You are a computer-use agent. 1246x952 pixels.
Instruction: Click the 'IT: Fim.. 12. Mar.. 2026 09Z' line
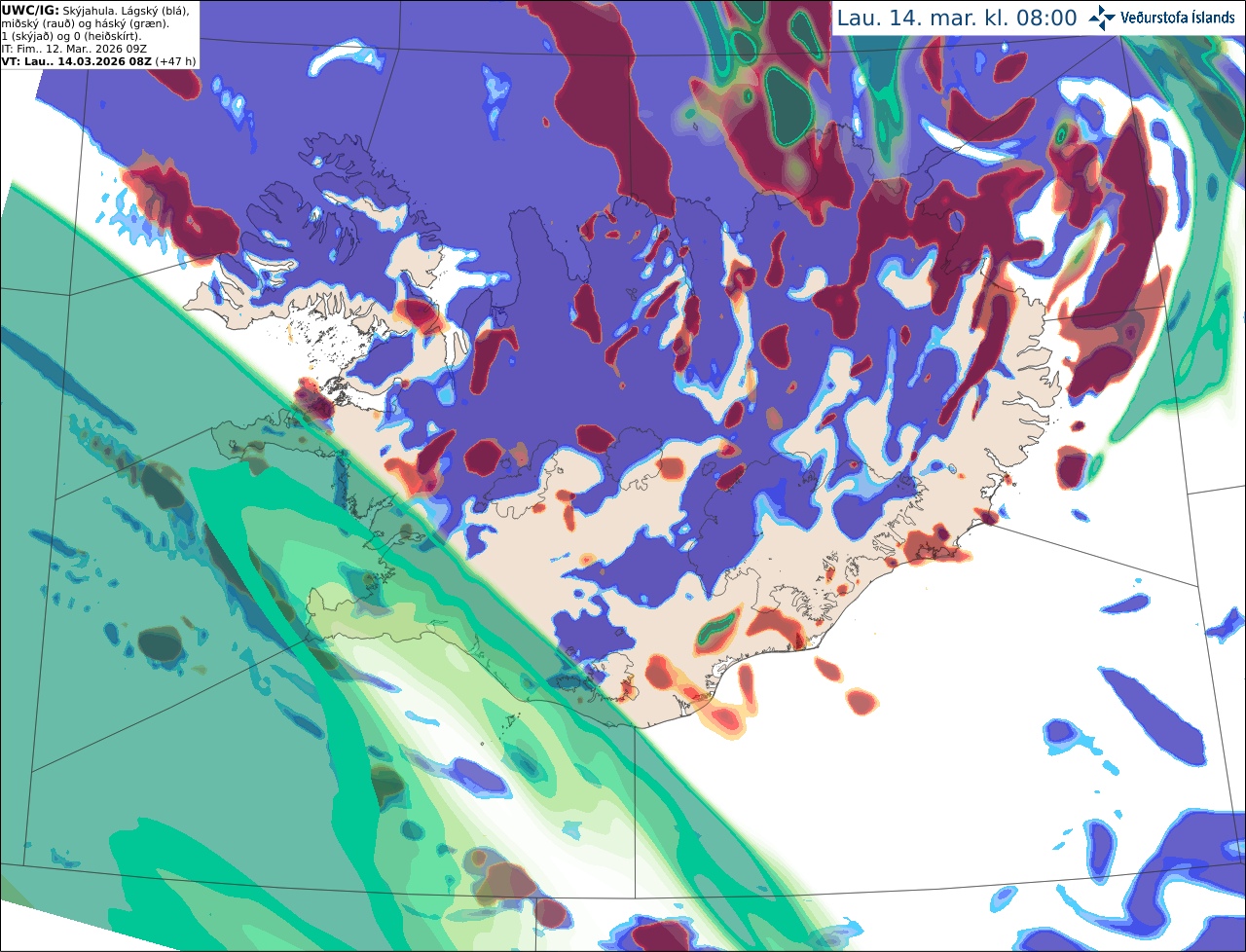pyautogui.click(x=74, y=49)
